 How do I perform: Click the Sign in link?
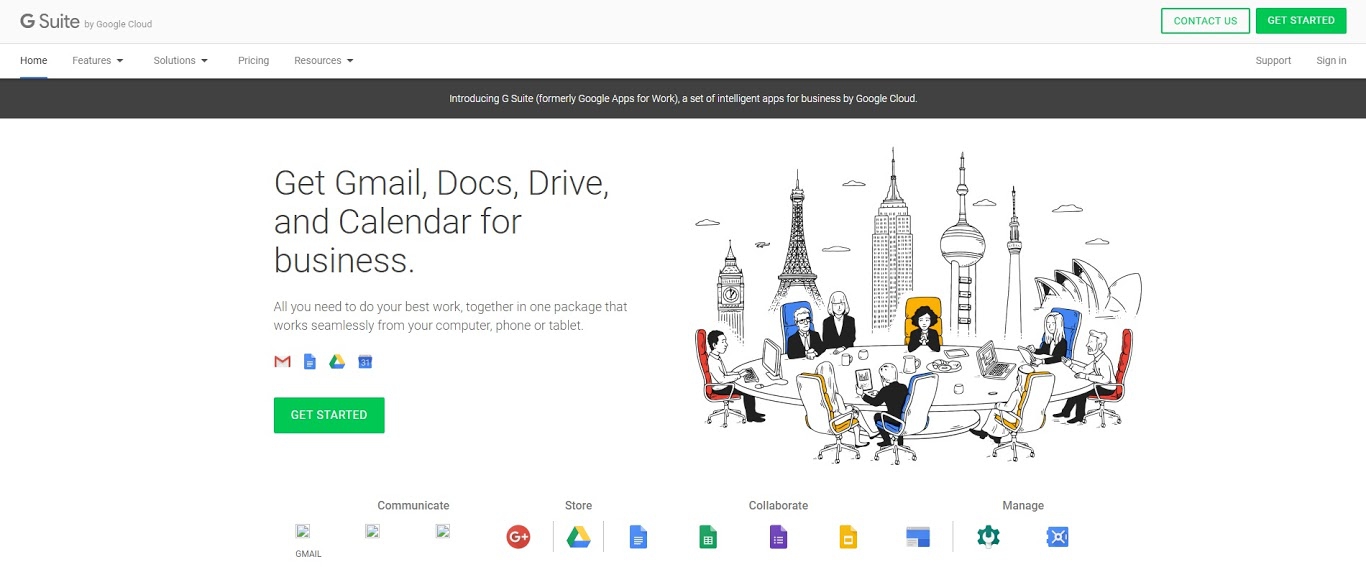click(1331, 61)
